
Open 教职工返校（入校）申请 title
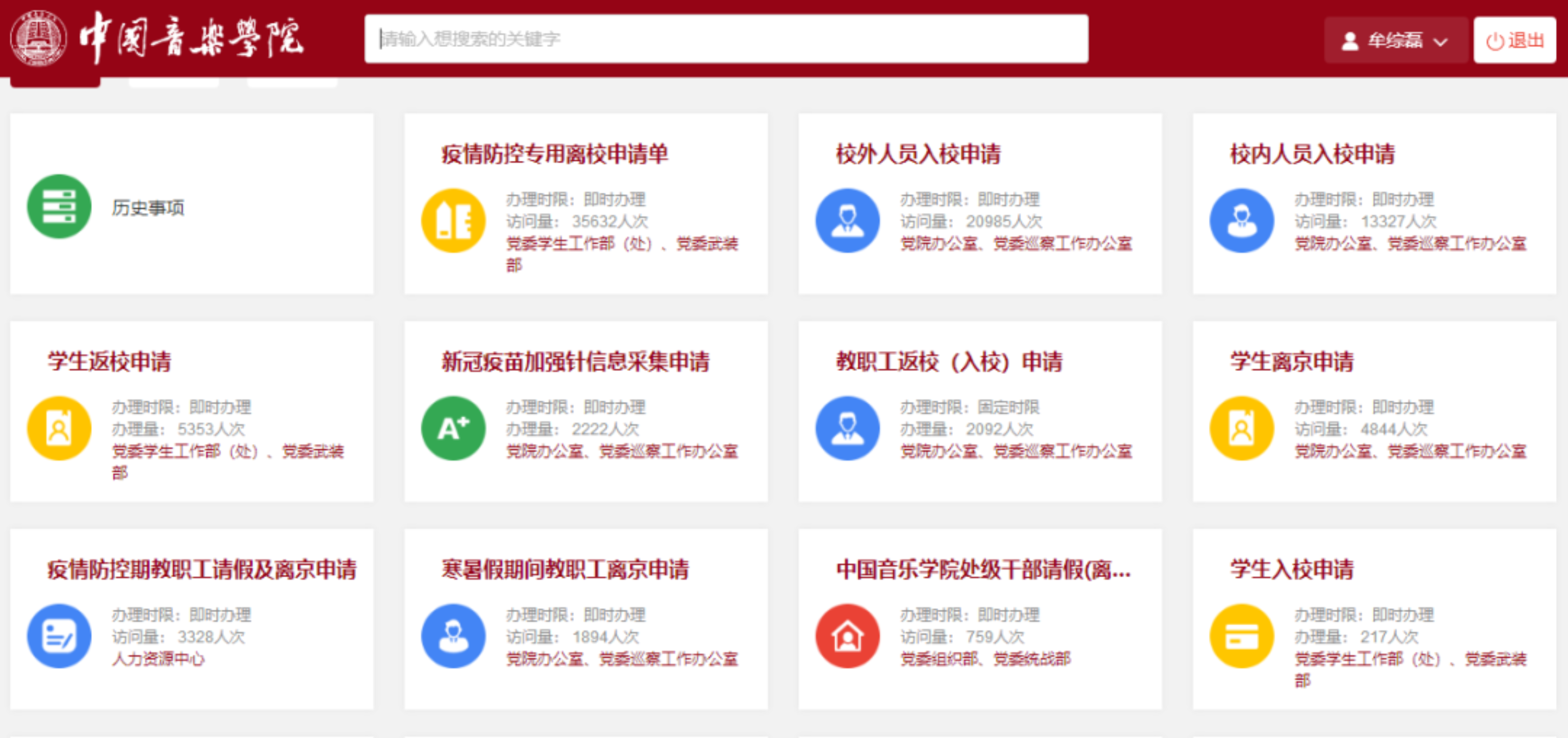tap(949, 362)
